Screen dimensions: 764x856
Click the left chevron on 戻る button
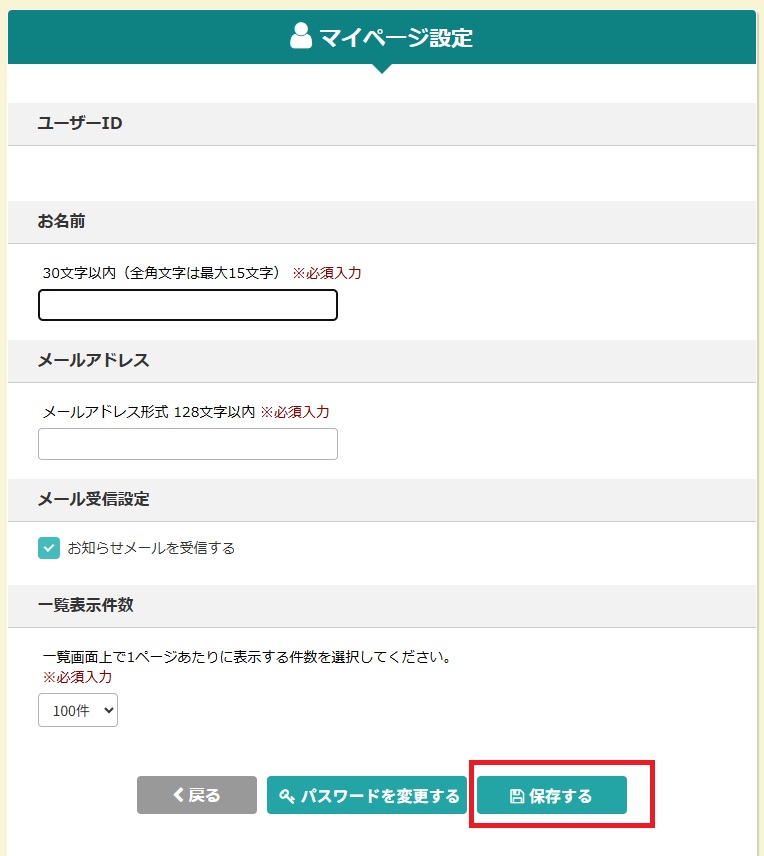click(179, 795)
